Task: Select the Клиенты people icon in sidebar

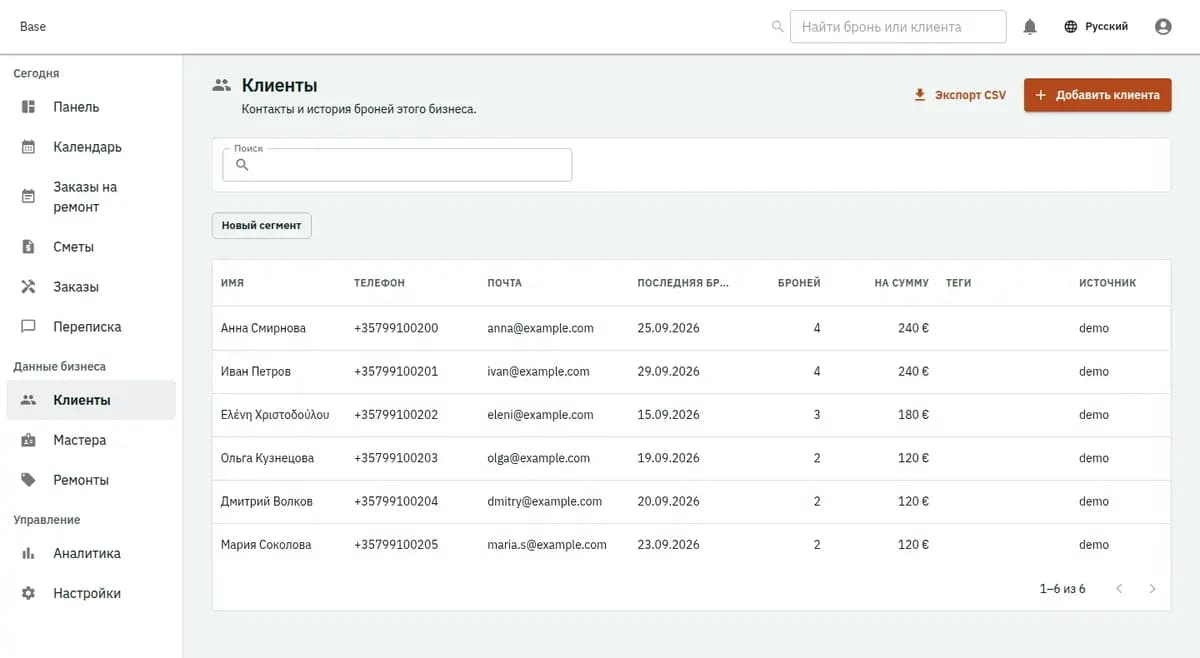Action: [x=28, y=400]
